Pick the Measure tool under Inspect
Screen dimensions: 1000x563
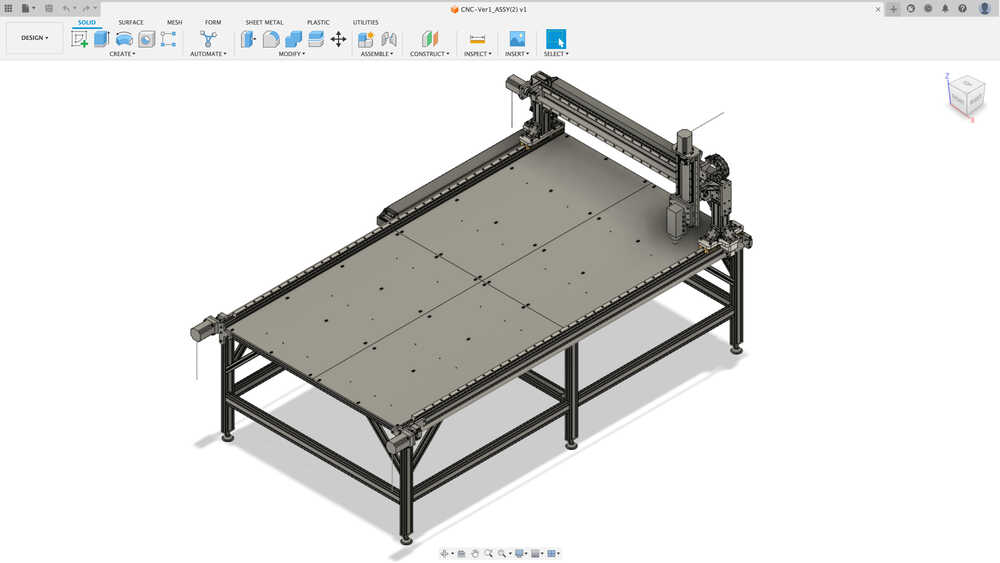pyautogui.click(x=477, y=39)
